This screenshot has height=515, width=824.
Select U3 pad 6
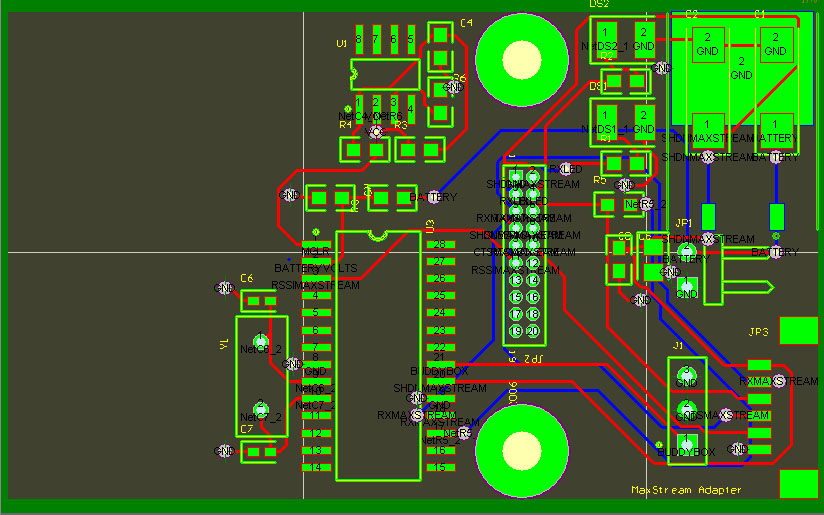tap(316, 331)
